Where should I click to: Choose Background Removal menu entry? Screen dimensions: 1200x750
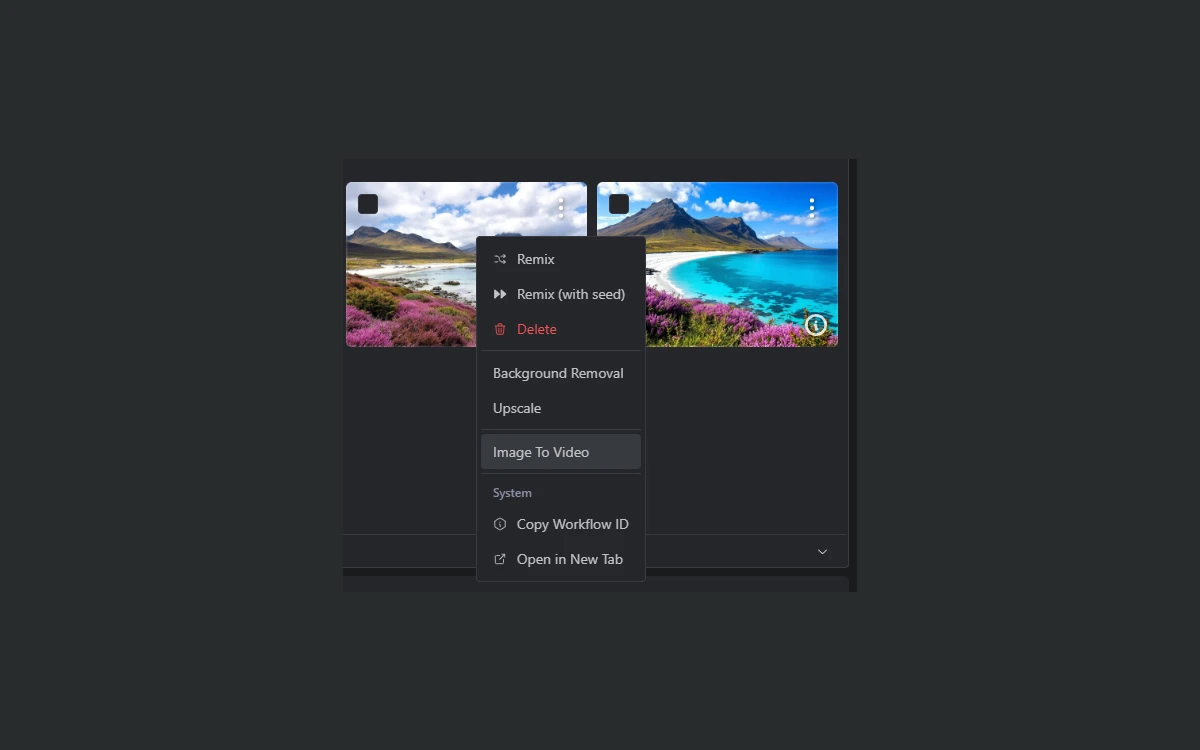(561, 373)
